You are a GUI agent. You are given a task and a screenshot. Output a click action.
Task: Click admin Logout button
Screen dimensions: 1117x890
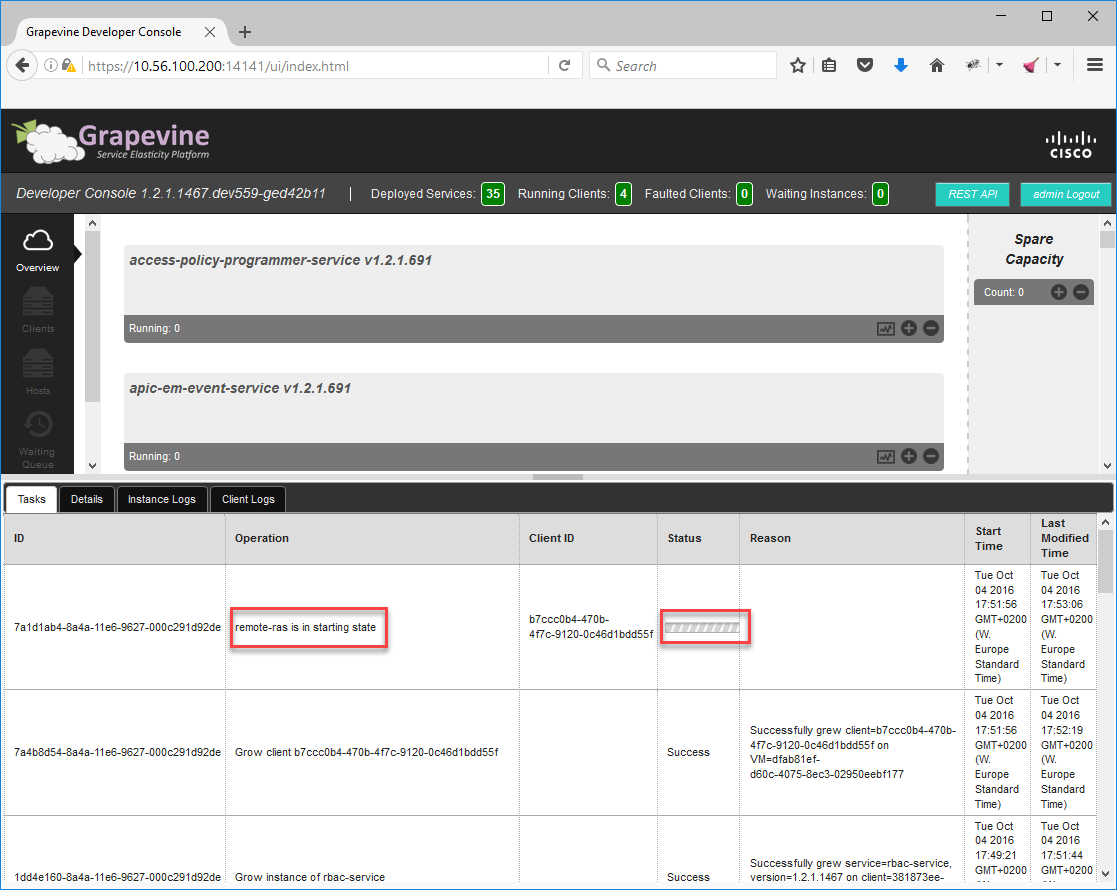[x=1066, y=194]
